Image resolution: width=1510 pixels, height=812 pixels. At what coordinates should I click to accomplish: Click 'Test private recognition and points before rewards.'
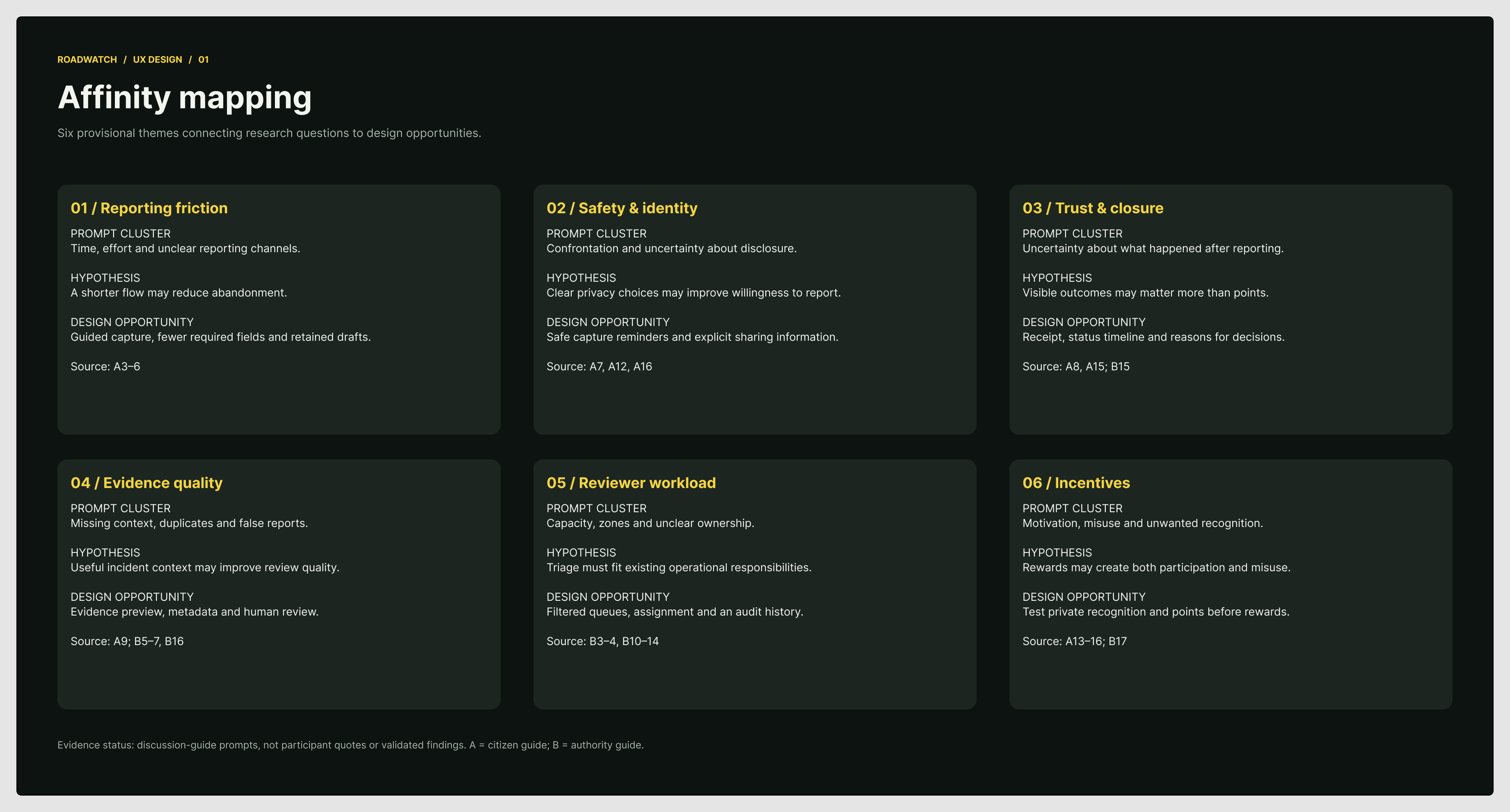[x=1156, y=611]
